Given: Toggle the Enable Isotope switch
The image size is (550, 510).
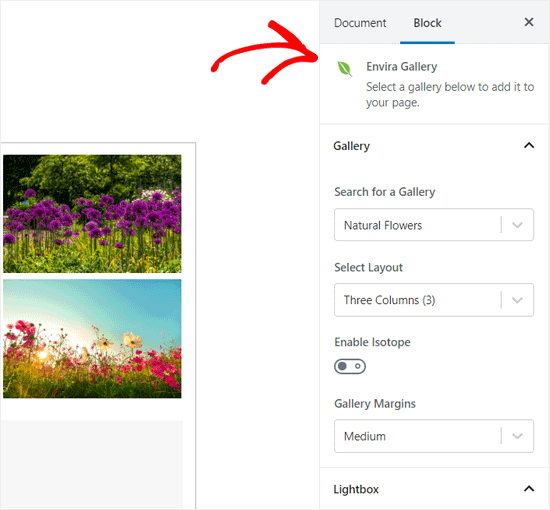Looking at the screenshot, I should 350,366.
